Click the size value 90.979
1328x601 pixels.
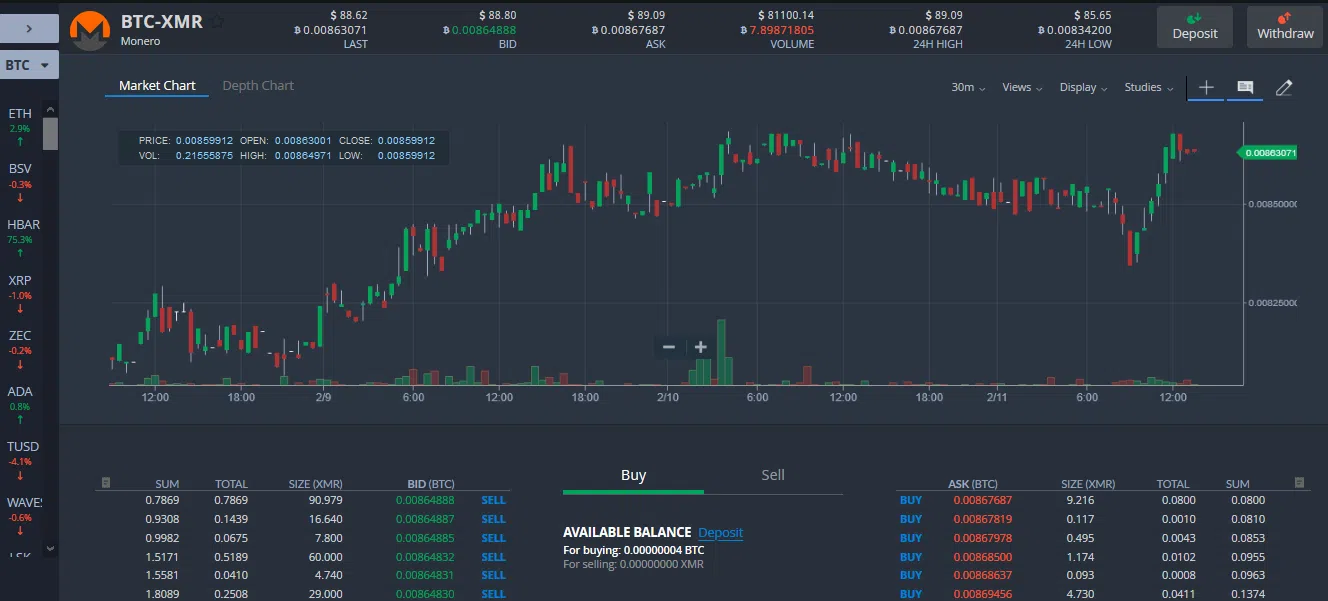pyautogui.click(x=324, y=500)
